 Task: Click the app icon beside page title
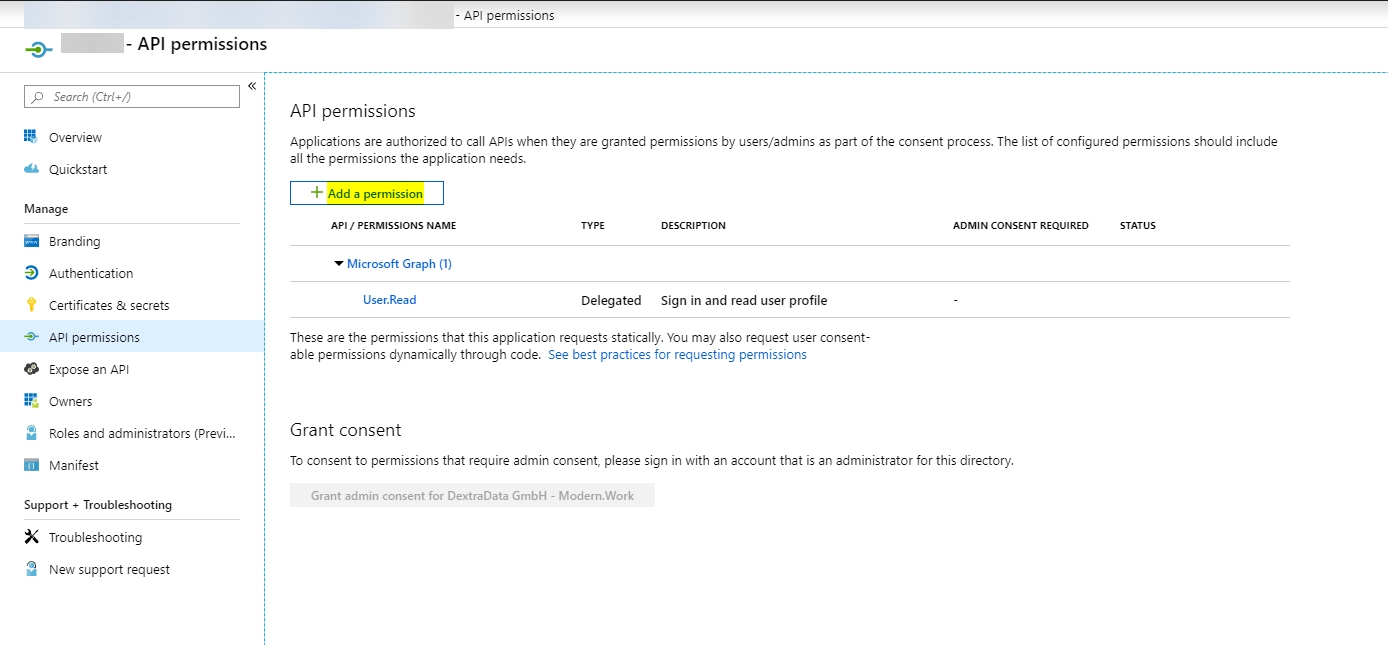[x=38, y=47]
